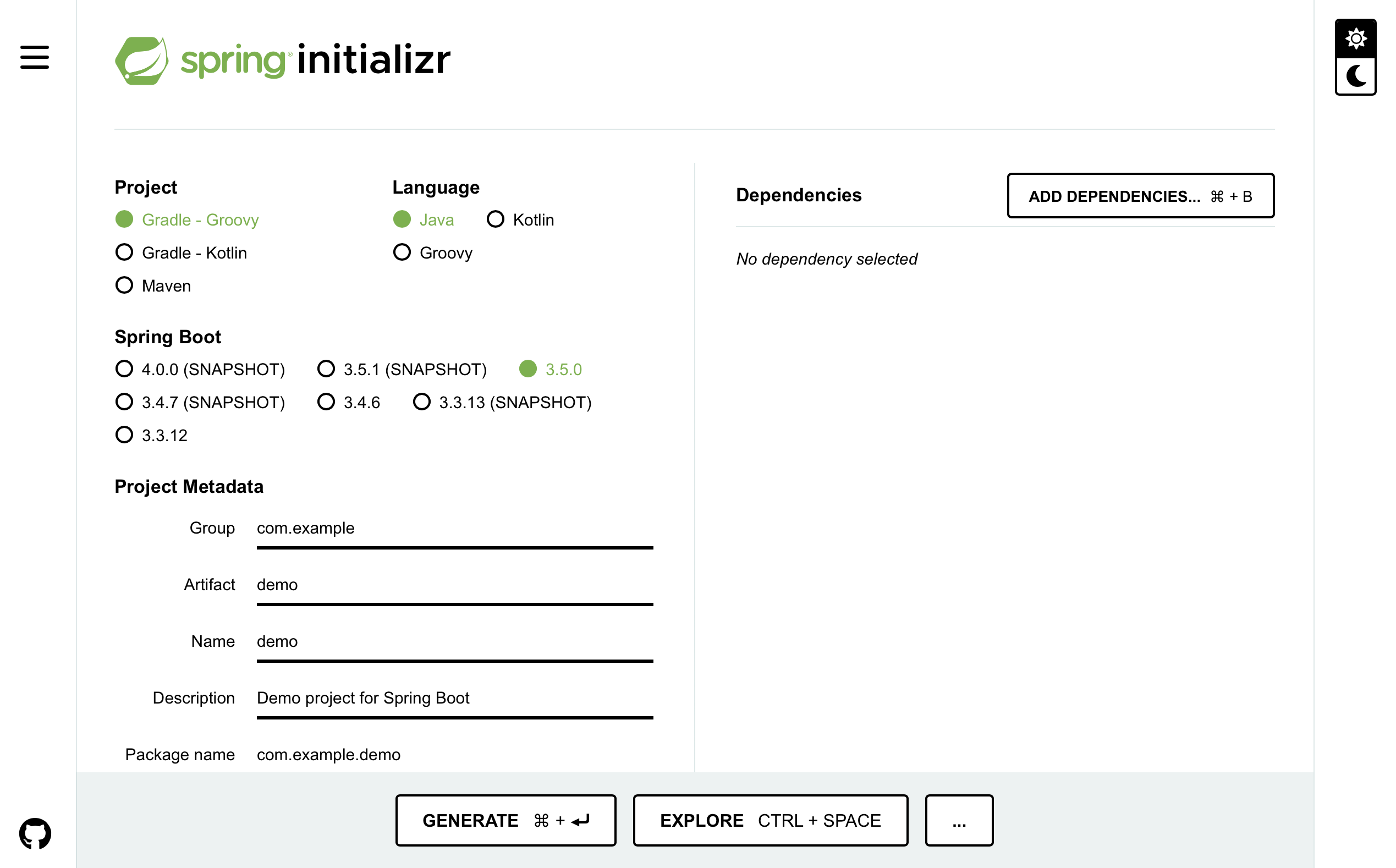Click the Group input field

click(x=455, y=529)
